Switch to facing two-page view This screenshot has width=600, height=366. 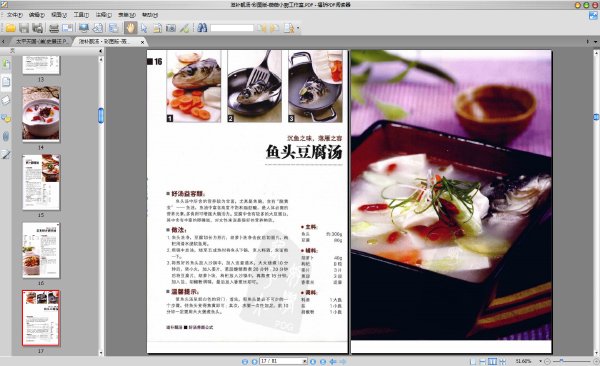point(492,361)
